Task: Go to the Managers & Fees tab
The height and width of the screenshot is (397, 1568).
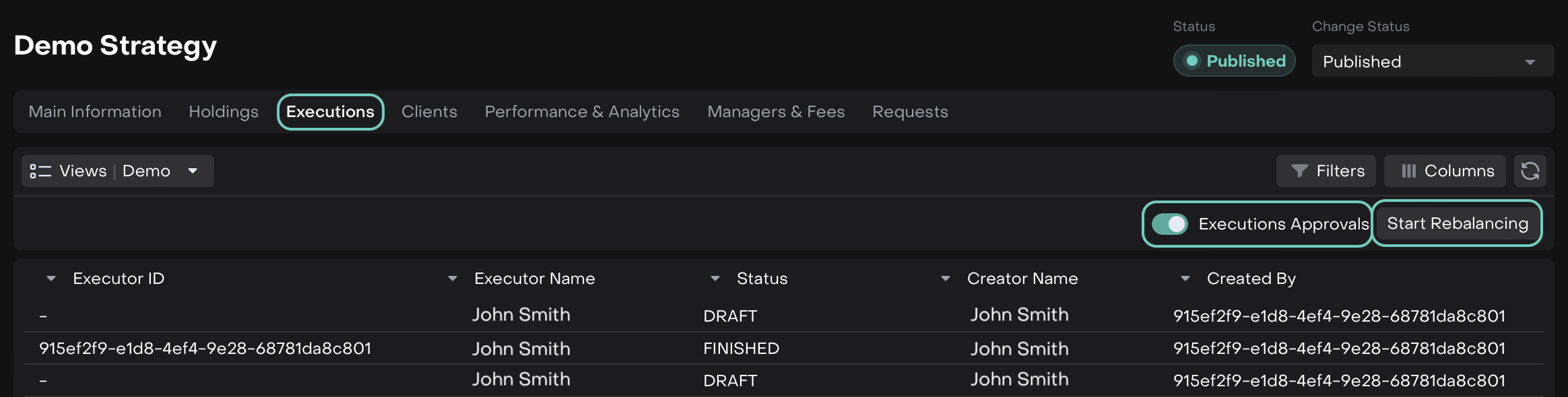Action: tap(776, 112)
